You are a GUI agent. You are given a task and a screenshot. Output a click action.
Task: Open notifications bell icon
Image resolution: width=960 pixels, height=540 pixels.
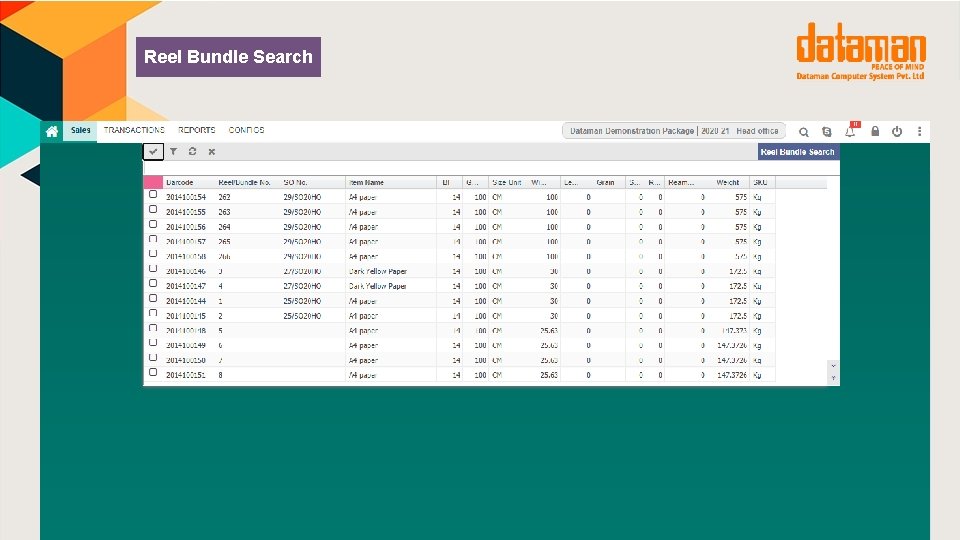[x=850, y=131]
